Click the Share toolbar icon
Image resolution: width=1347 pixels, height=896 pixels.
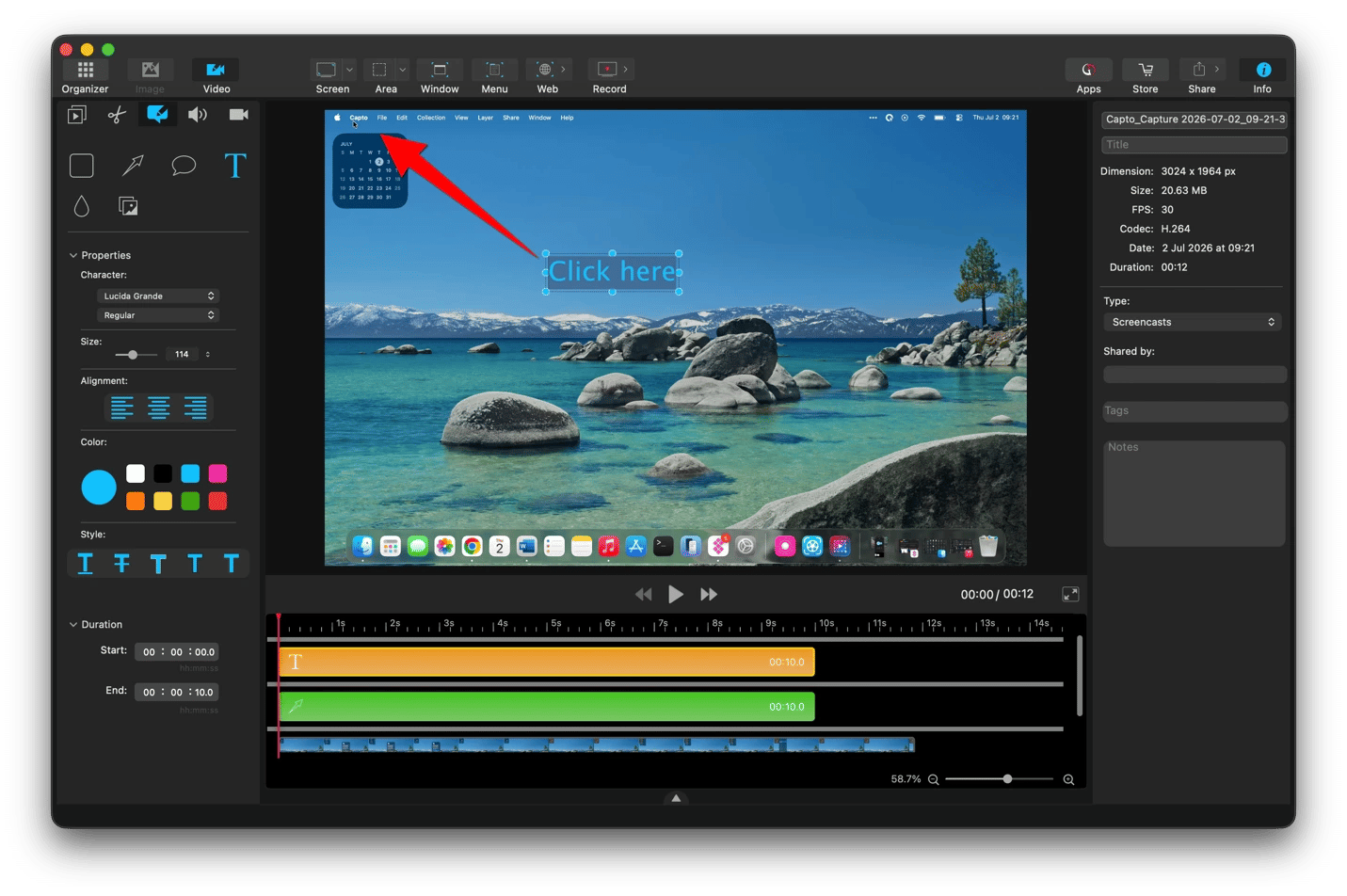tap(1198, 70)
